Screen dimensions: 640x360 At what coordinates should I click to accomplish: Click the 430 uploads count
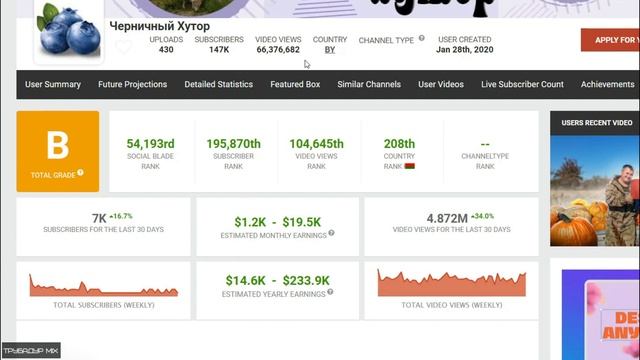pyautogui.click(x=166, y=50)
